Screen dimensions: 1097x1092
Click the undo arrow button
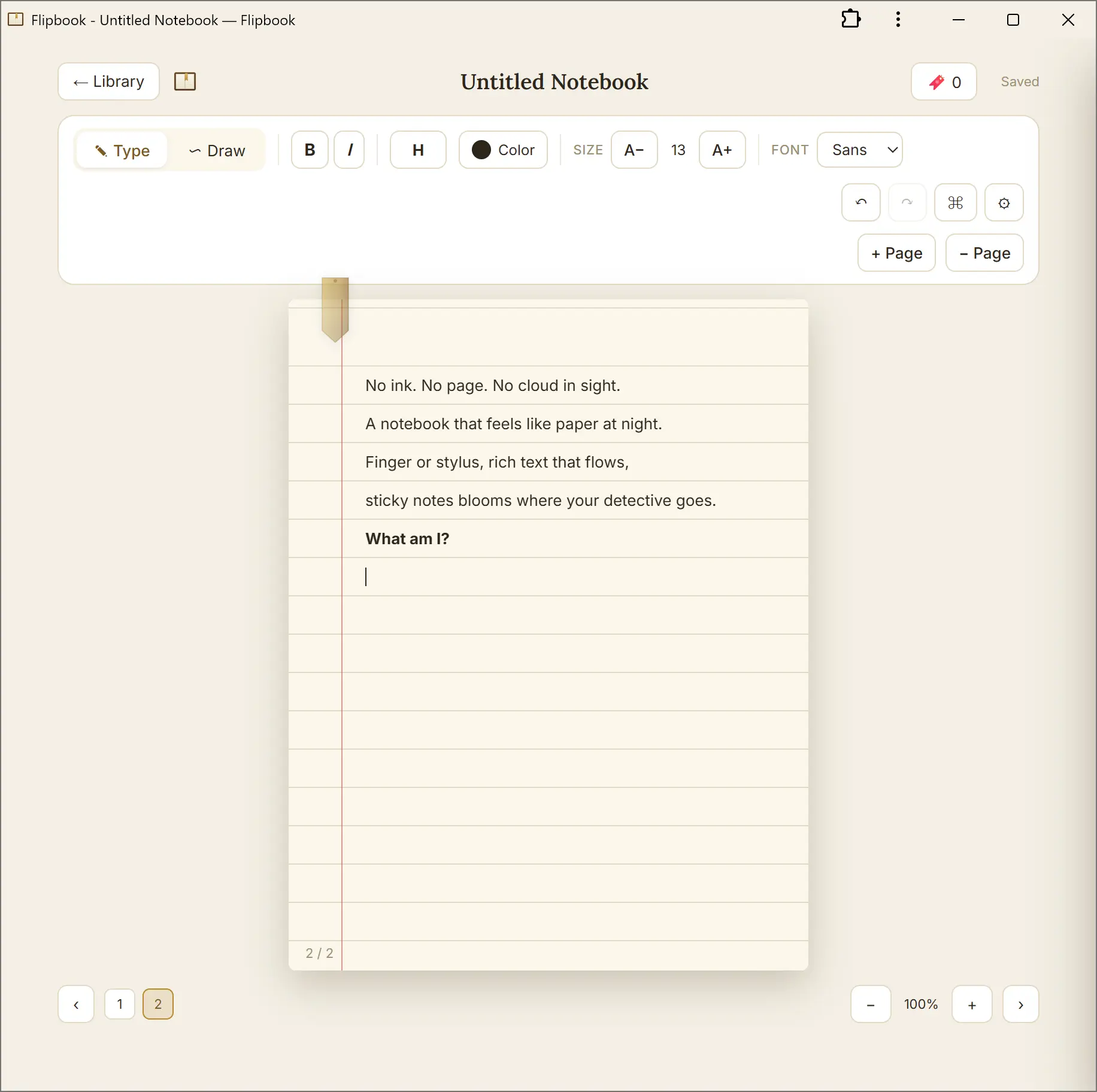pos(860,202)
